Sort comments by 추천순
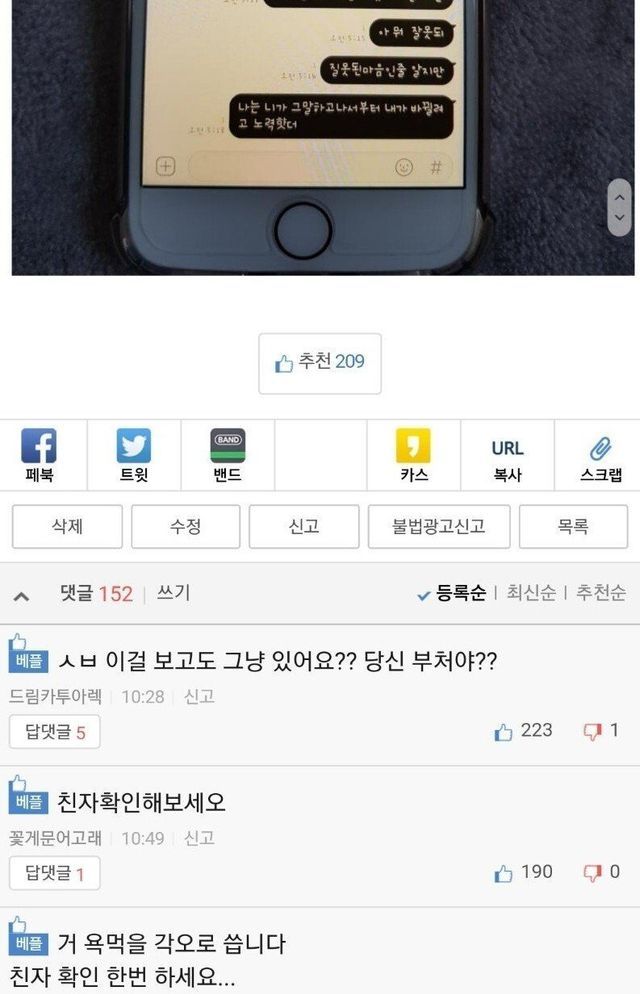 tap(601, 593)
